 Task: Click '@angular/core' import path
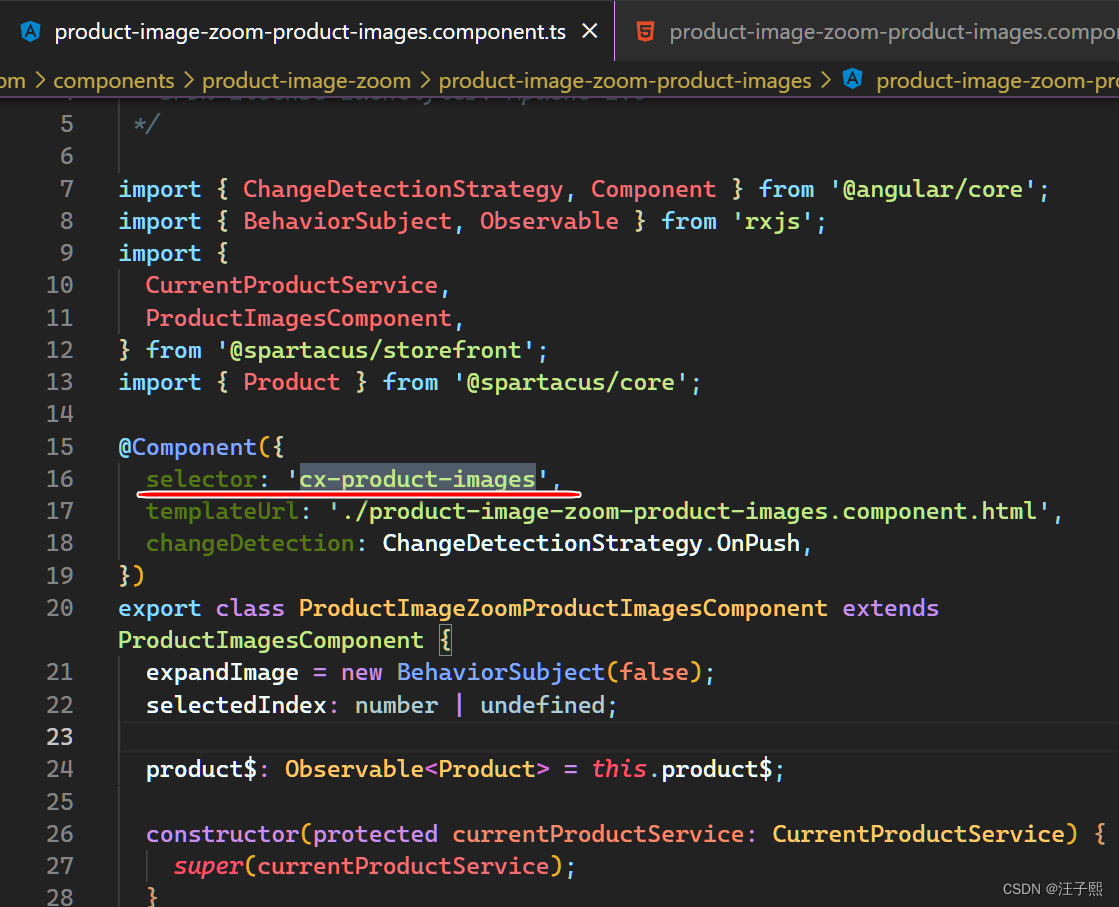coord(933,189)
